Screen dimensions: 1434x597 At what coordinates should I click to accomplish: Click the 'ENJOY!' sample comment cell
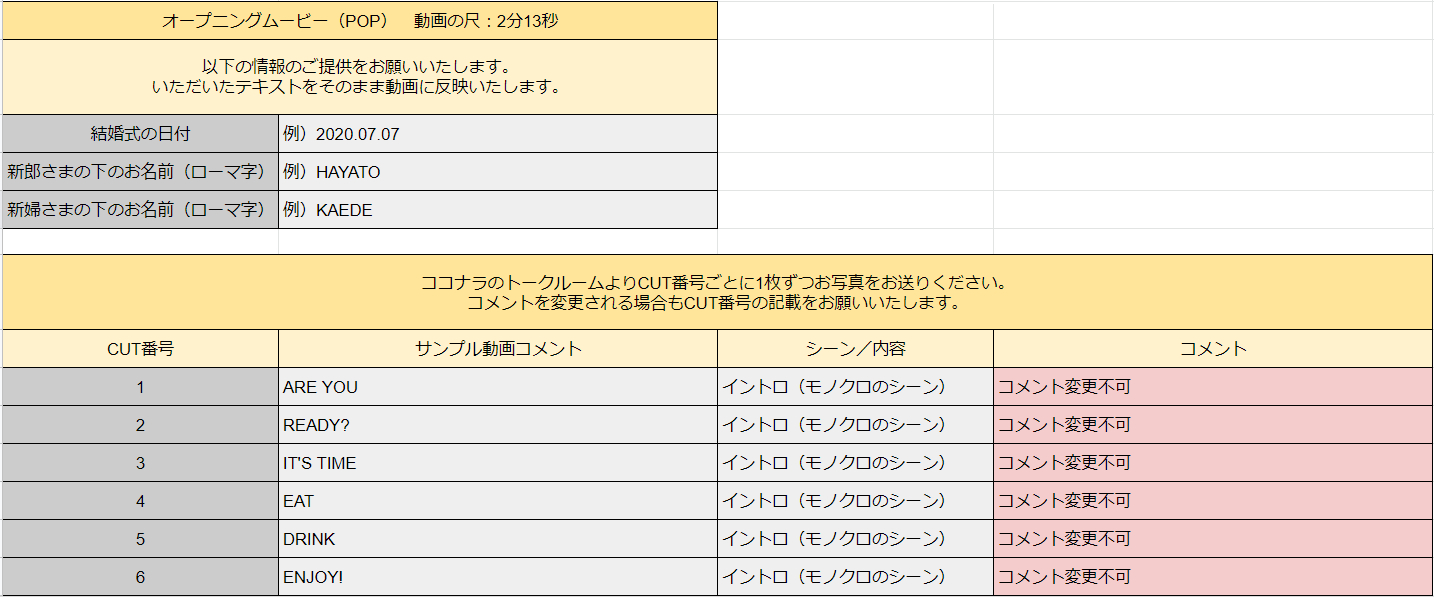tap(498, 577)
